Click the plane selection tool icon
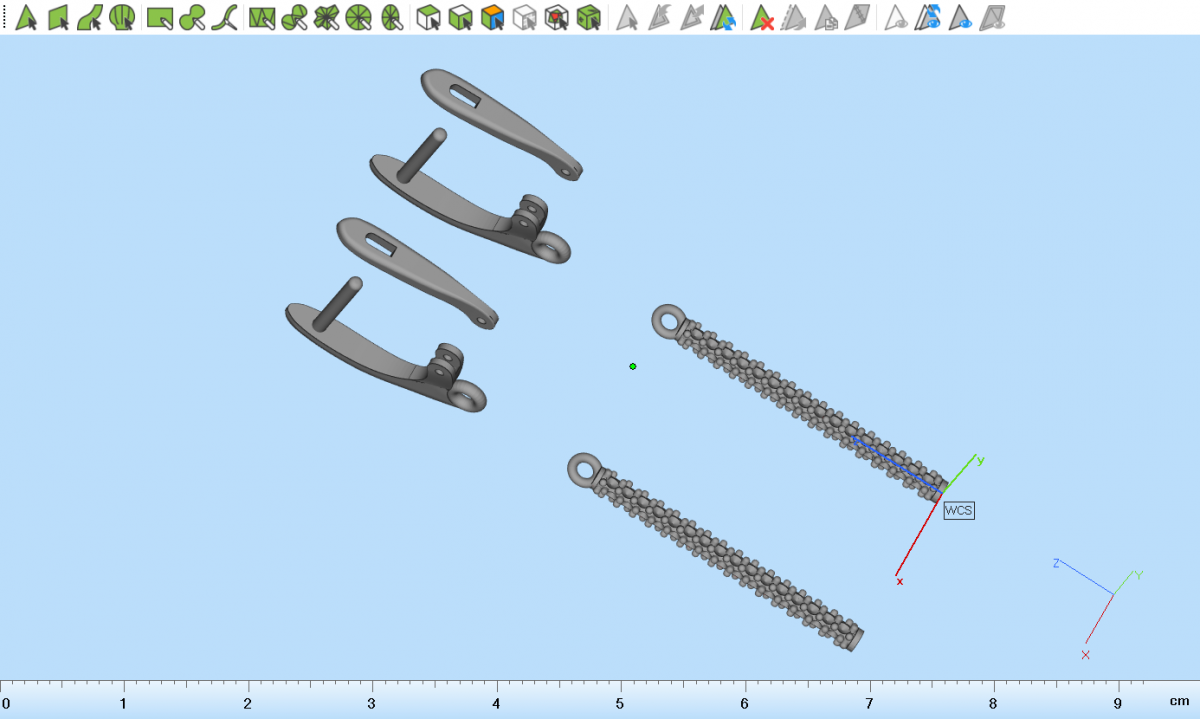The height and width of the screenshot is (719, 1200). click(58, 17)
